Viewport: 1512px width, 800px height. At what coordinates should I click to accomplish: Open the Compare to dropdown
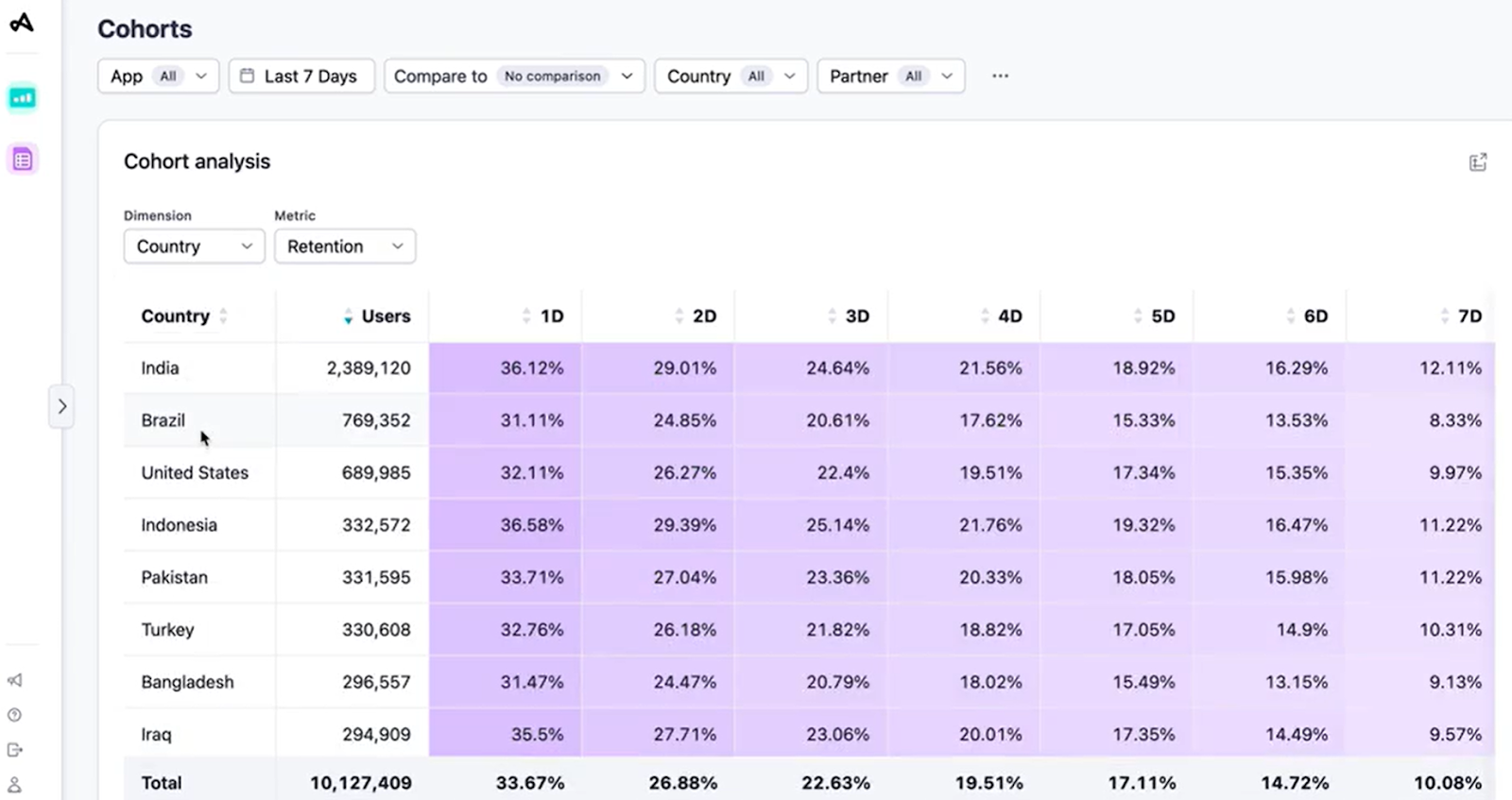coord(513,77)
